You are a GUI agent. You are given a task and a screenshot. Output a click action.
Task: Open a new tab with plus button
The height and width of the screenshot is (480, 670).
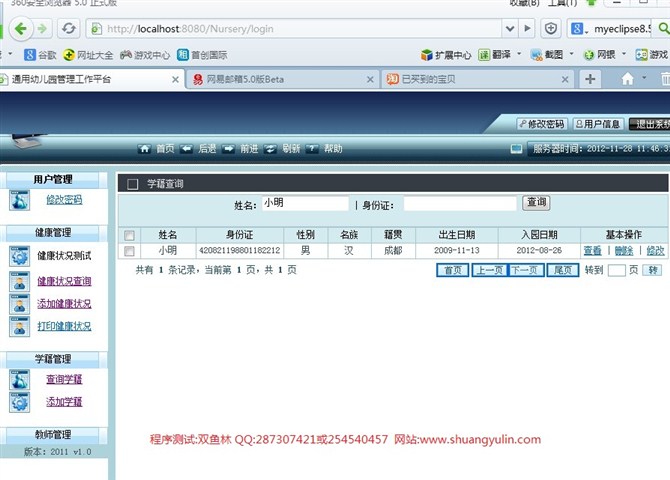590,79
